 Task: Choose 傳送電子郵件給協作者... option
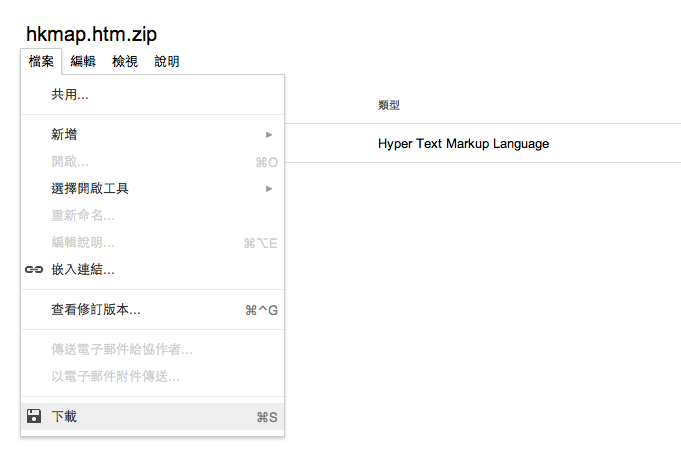tap(122, 349)
